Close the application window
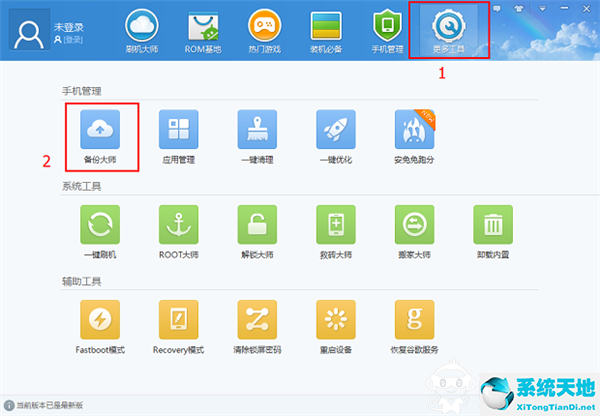600x416 pixels. (586, 8)
